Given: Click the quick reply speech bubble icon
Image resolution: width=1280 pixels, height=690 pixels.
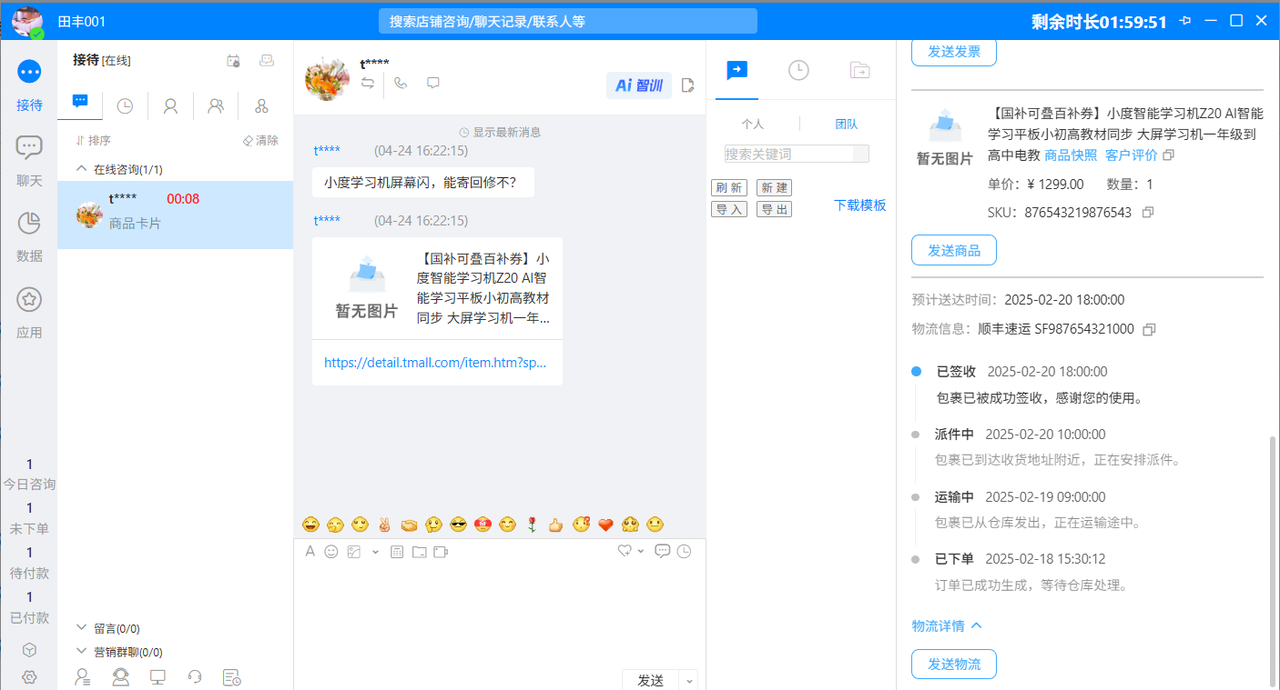Looking at the screenshot, I should [x=662, y=550].
